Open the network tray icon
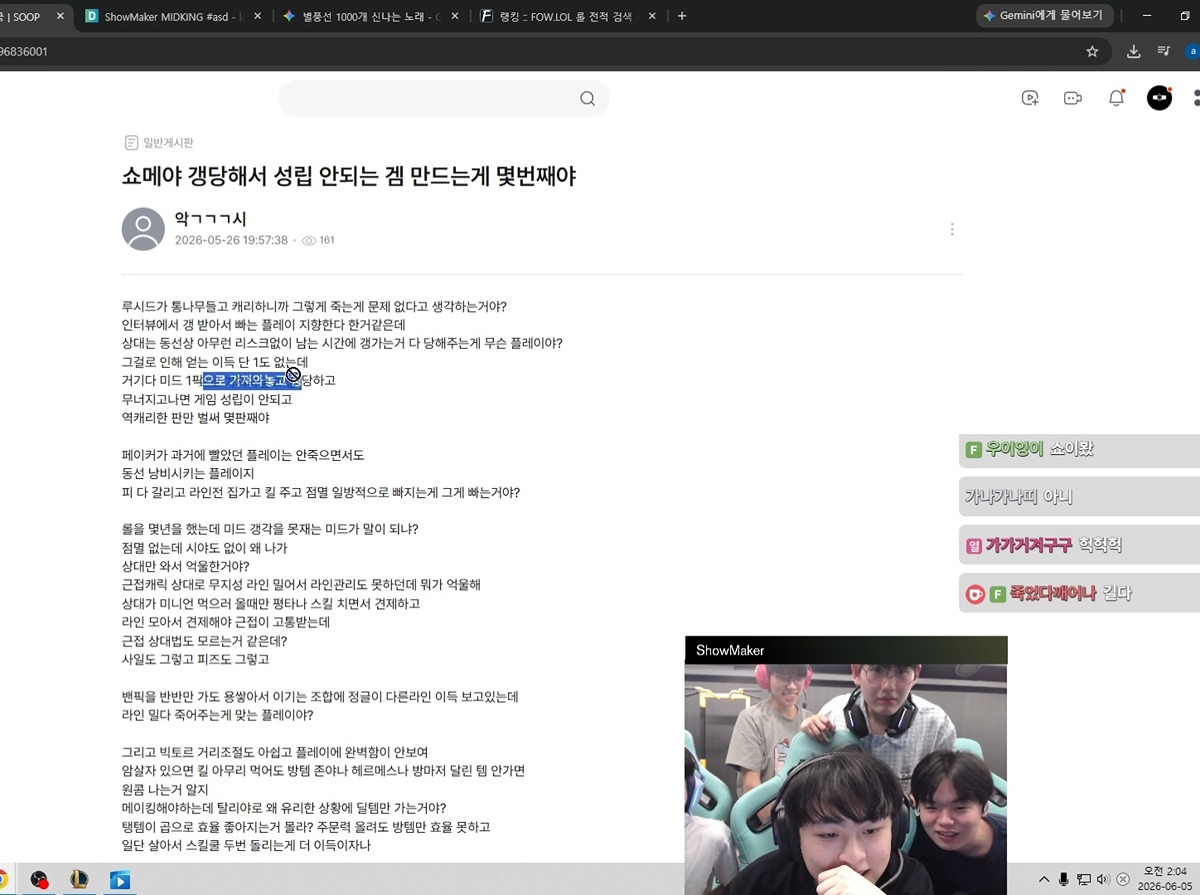Image resolution: width=1200 pixels, height=895 pixels. coord(1084,880)
